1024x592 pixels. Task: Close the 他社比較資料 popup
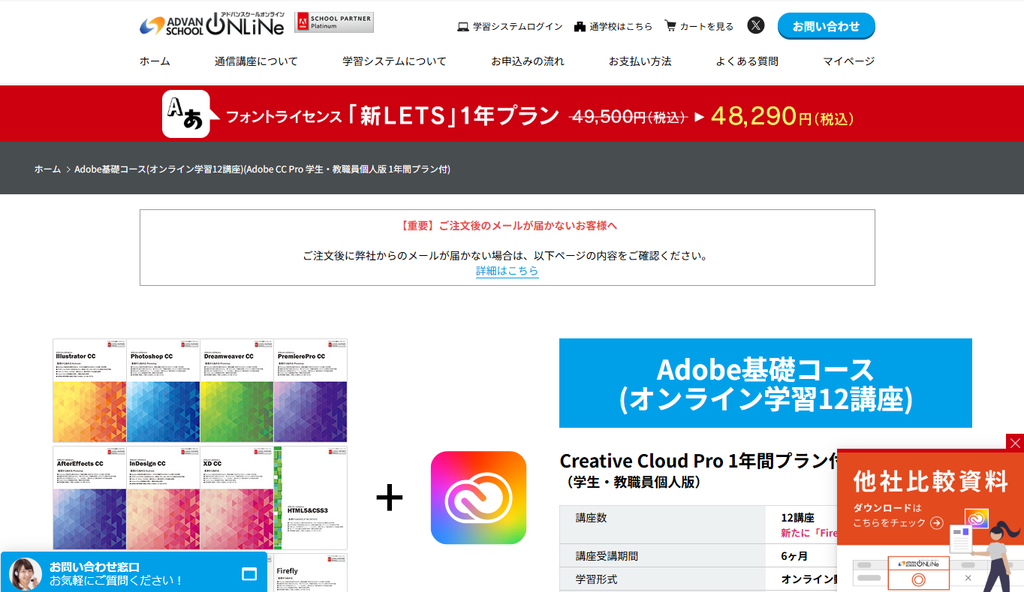1015,443
